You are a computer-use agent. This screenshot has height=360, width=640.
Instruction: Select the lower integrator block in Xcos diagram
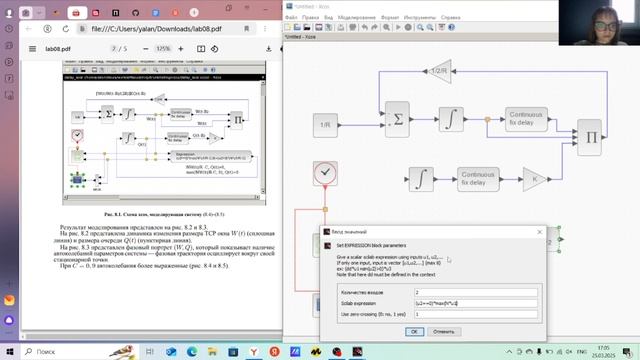(x=421, y=179)
